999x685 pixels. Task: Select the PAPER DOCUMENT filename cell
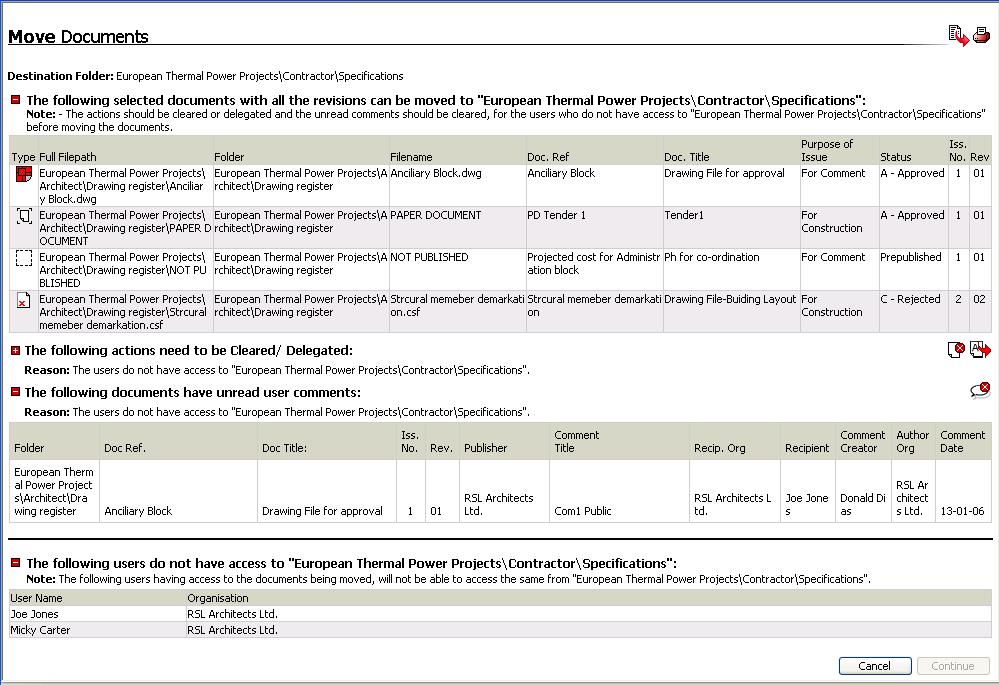[457, 227]
